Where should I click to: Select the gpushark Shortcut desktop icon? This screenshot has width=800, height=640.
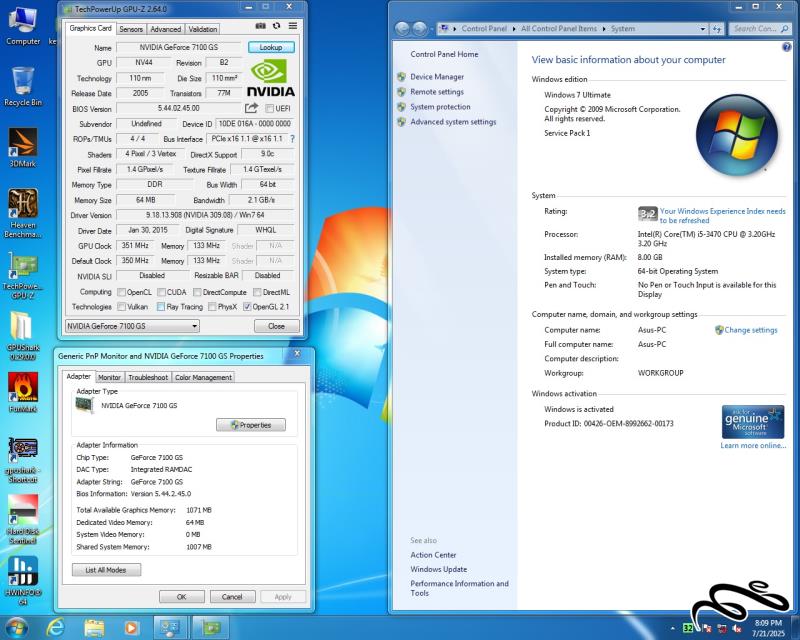click(x=22, y=460)
